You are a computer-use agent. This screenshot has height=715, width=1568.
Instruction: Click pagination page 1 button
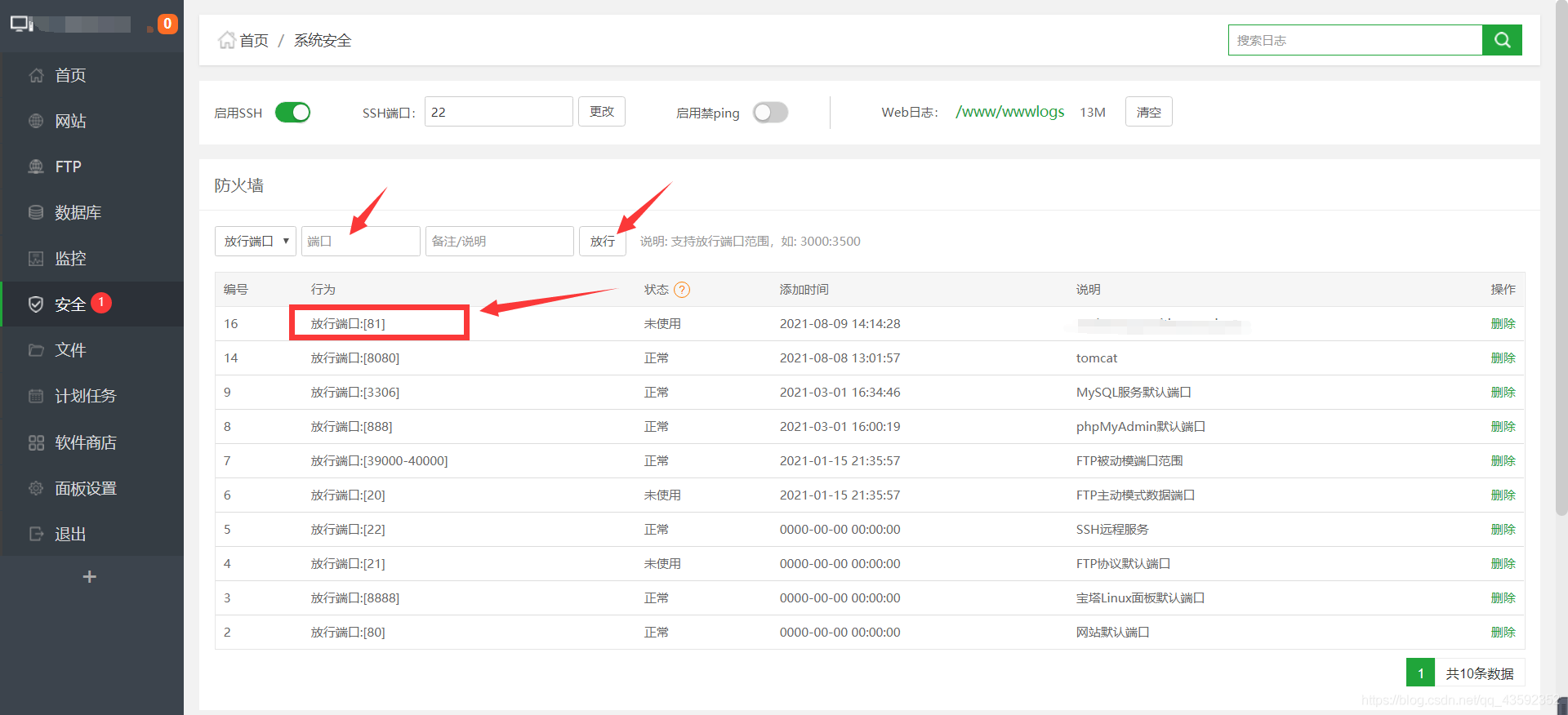pos(1420,673)
